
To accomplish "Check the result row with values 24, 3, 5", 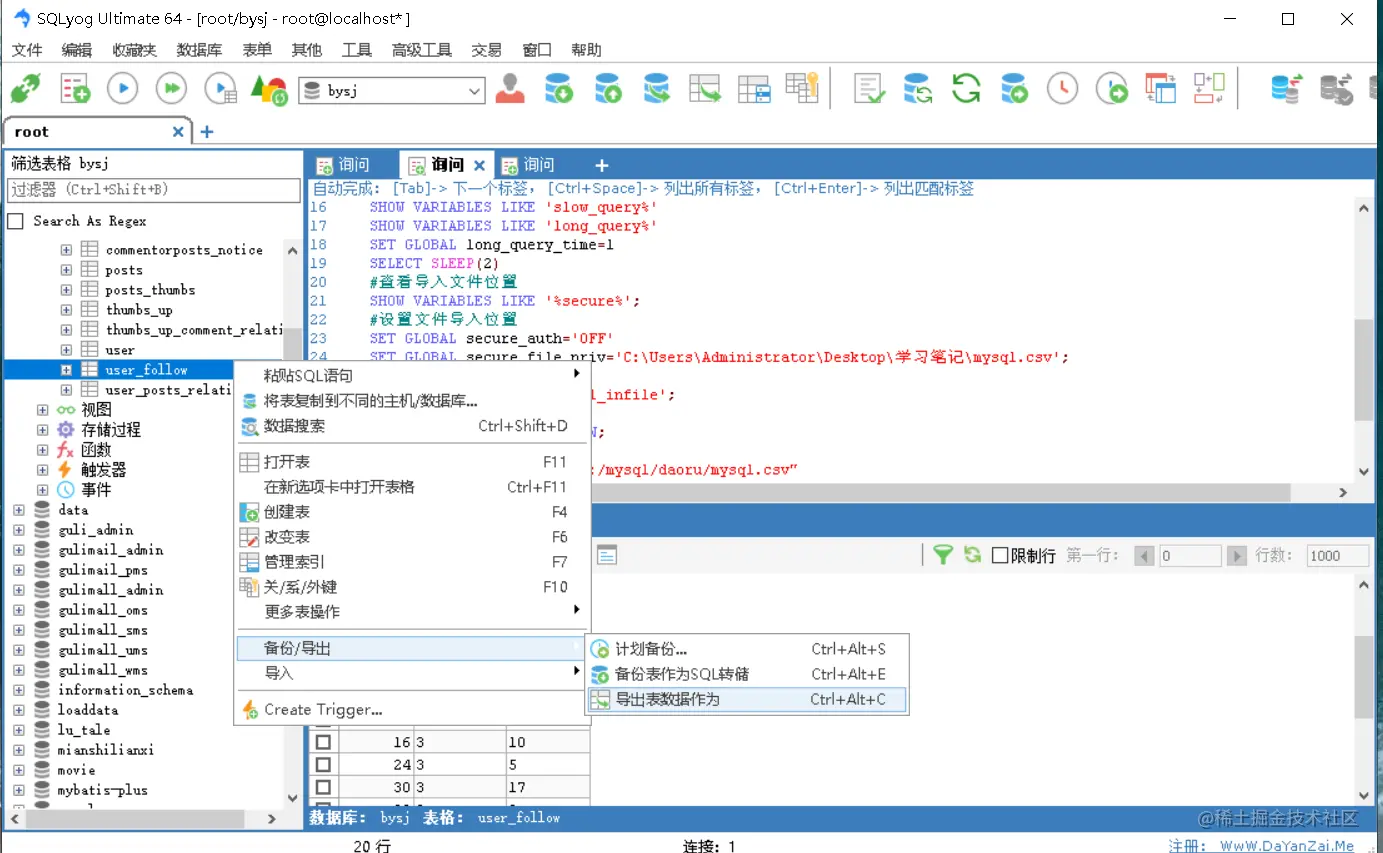I will [x=323, y=765].
